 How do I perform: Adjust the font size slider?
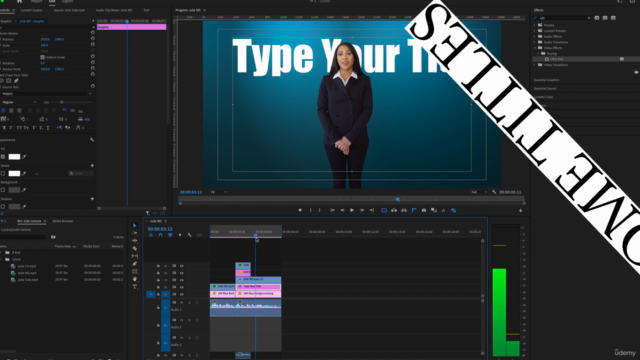62,102
